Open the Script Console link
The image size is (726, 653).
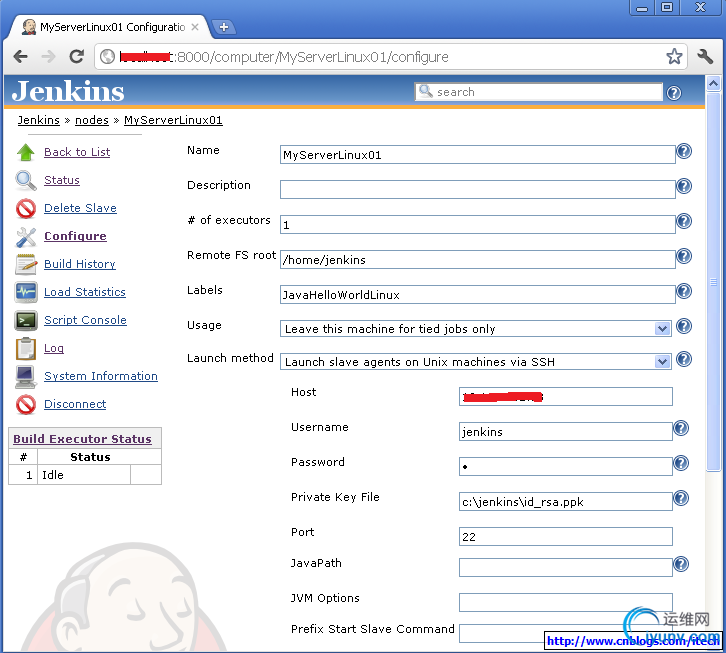(85, 320)
